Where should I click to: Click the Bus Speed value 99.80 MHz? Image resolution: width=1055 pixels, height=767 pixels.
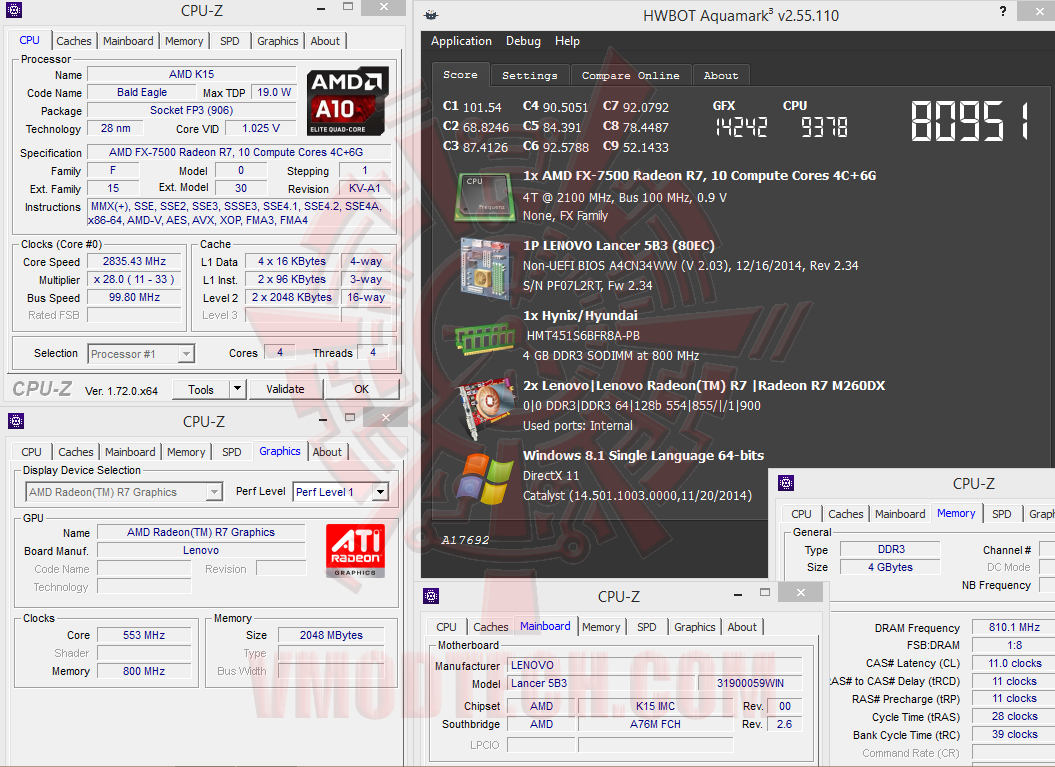(135, 297)
